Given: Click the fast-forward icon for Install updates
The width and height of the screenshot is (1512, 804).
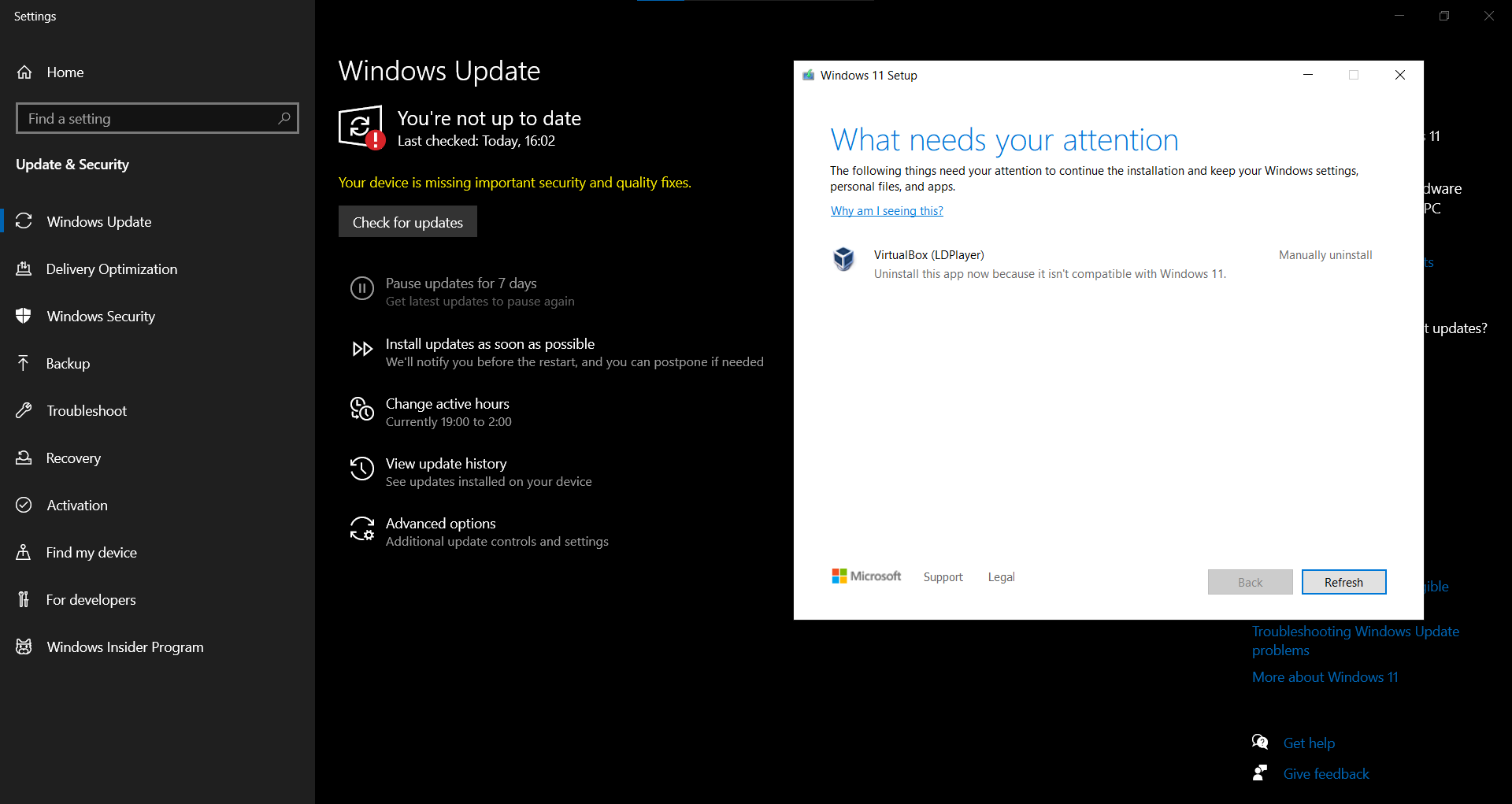Looking at the screenshot, I should point(362,349).
